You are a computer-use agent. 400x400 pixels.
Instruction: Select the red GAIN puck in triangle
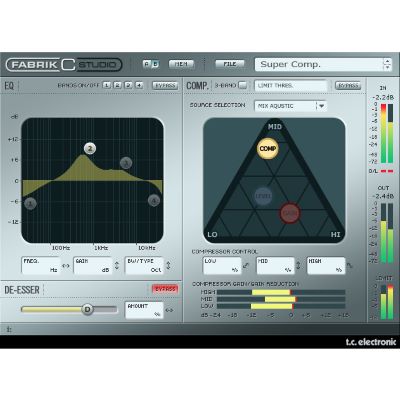[x=290, y=213]
